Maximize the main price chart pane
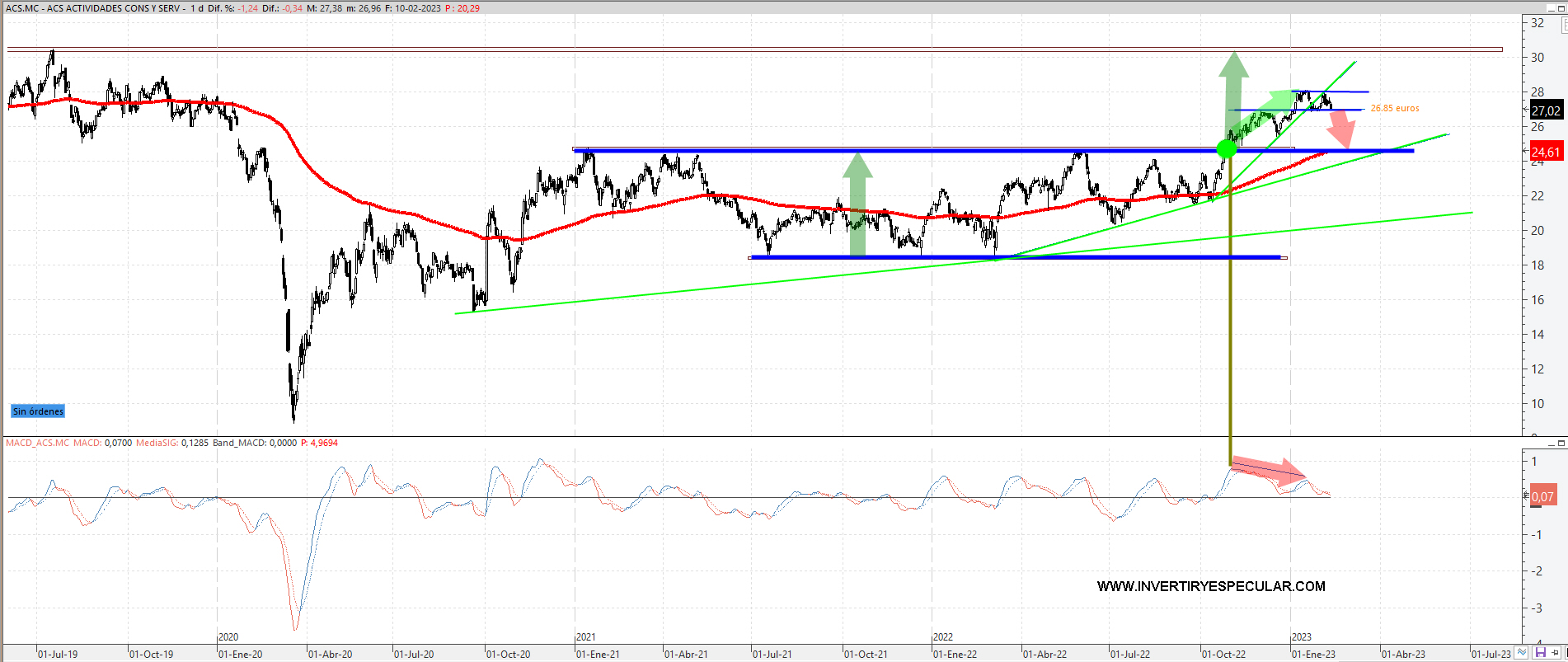The height and width of the screenshot is (662, 1568). pyautogui.click(x=1561, y=8)
